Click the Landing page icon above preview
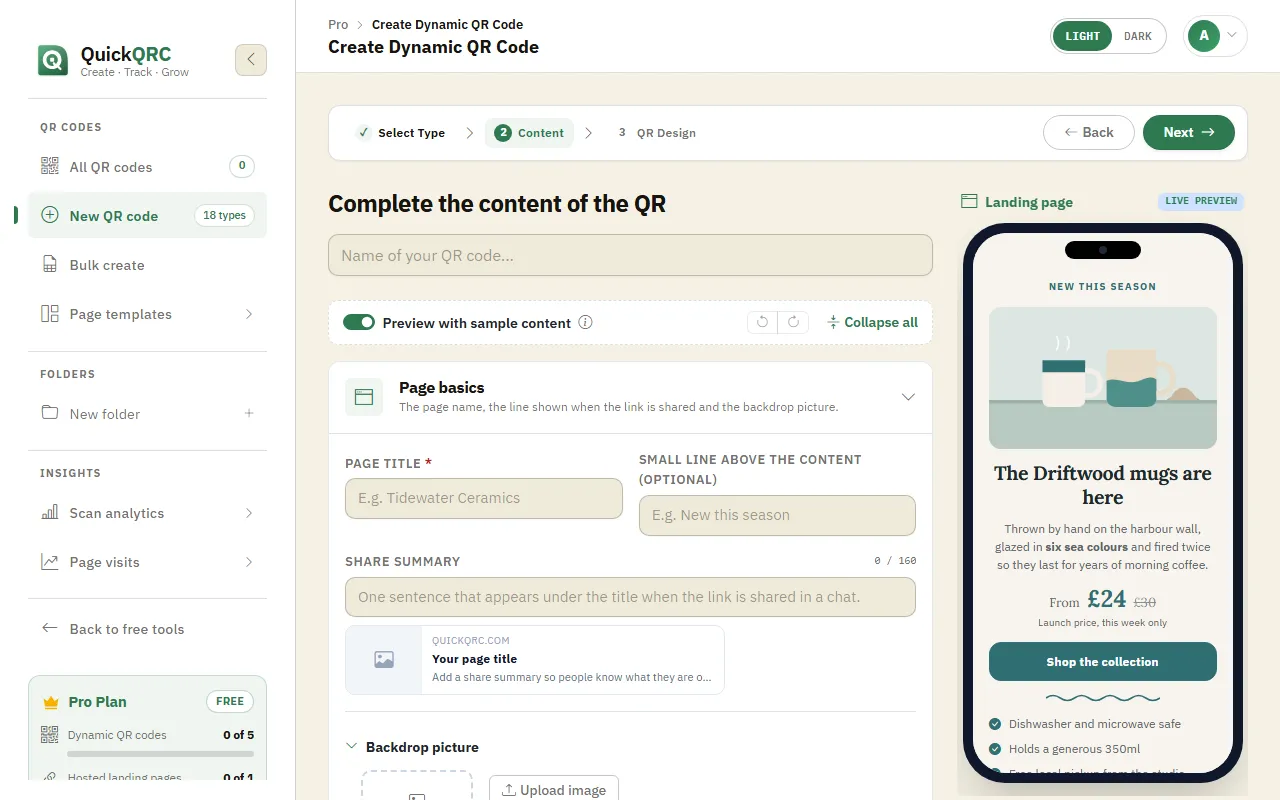The width and height of the screenshot is (1280, 800). pos(968,202)
